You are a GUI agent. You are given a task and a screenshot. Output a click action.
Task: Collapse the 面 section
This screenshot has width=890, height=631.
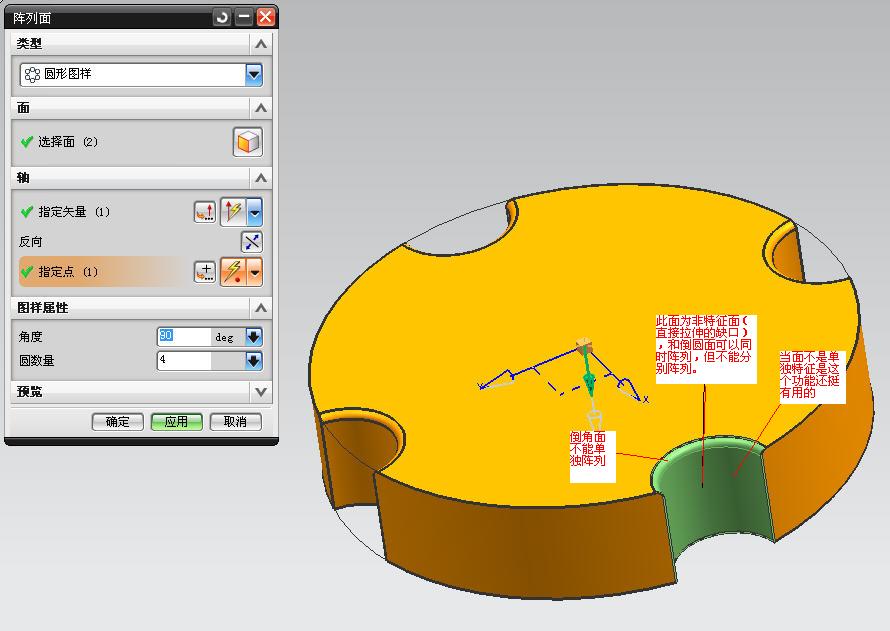click(261, 108)
